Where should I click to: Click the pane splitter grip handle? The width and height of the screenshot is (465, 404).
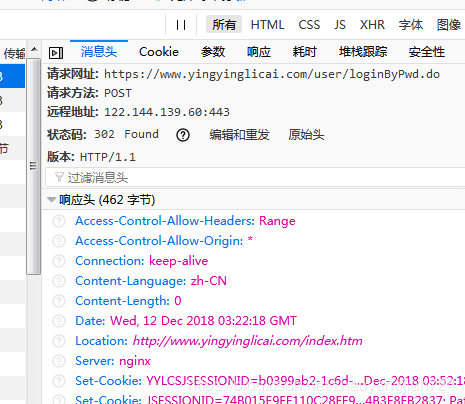point(33,166)
